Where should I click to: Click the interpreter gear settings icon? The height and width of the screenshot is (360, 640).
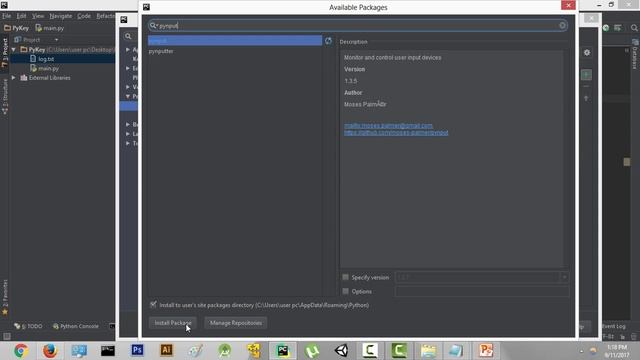[587, 53]
